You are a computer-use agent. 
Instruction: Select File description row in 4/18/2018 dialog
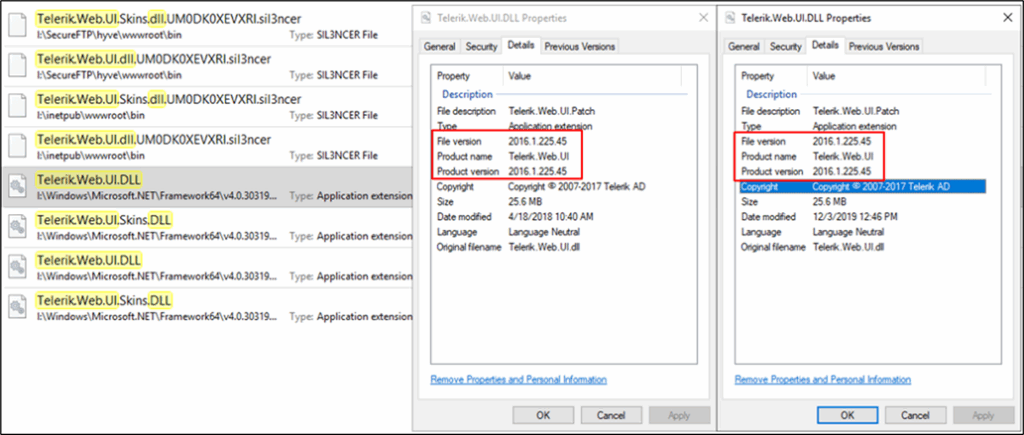click(x=558, y=111)
